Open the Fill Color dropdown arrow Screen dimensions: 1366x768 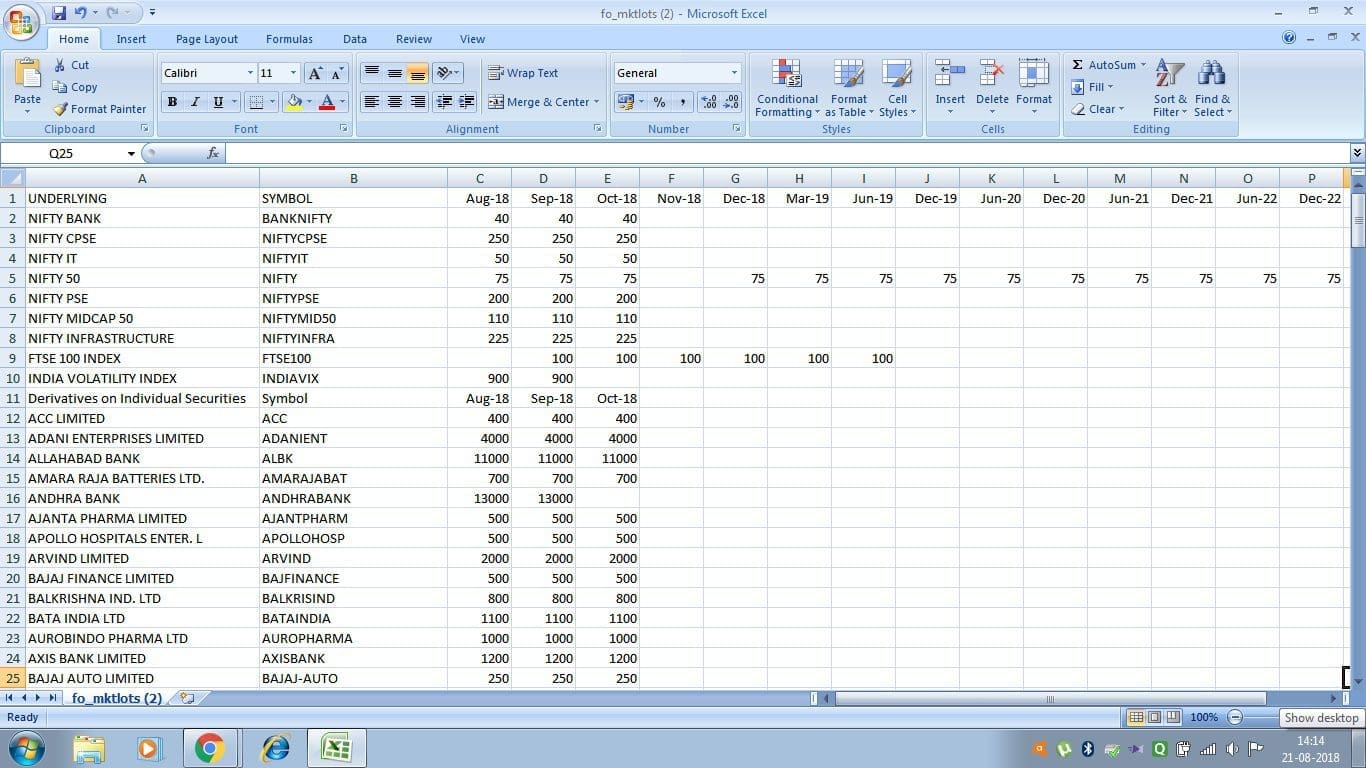click(x=307, y=102)
